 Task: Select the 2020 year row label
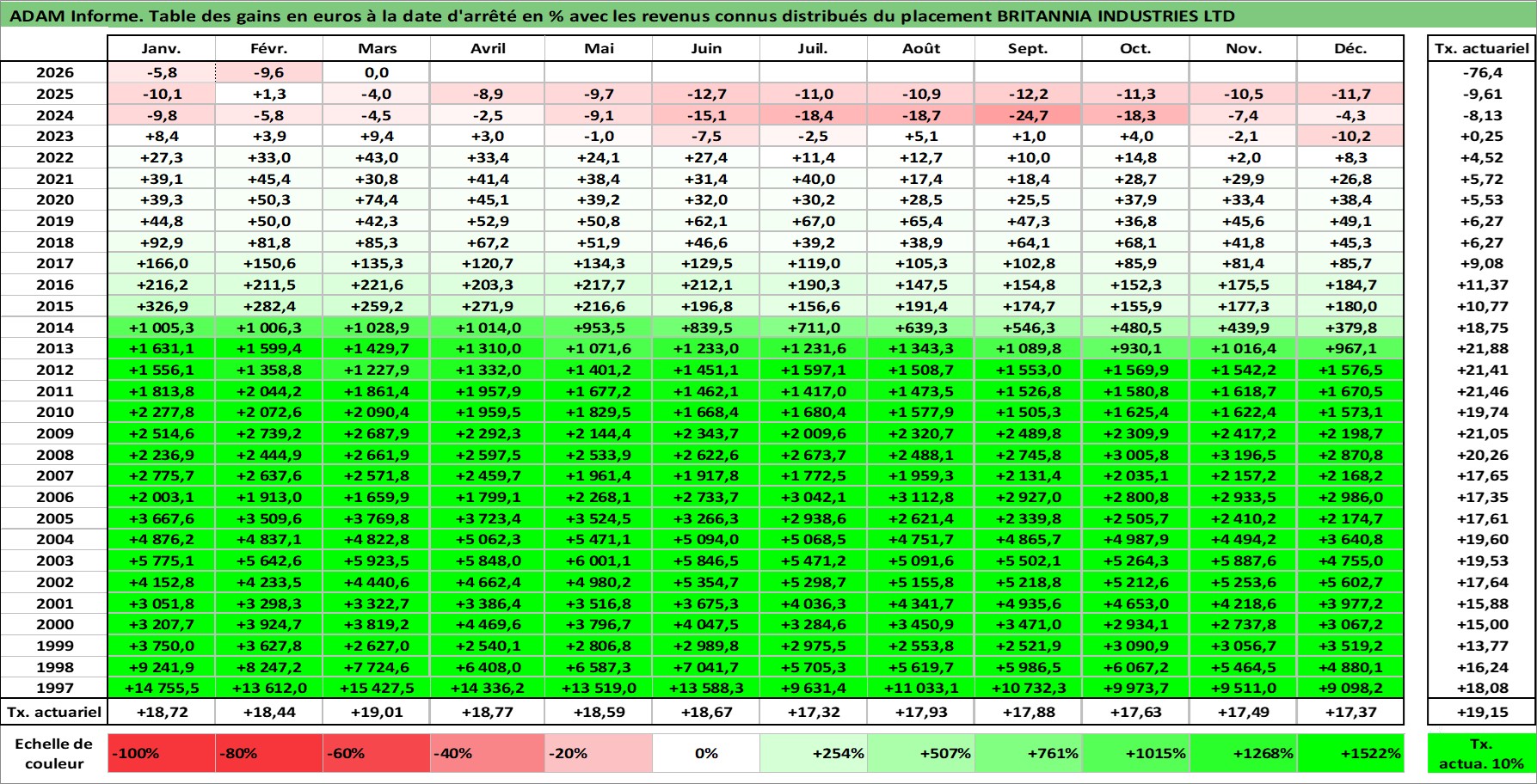click(x=54, y=199)
